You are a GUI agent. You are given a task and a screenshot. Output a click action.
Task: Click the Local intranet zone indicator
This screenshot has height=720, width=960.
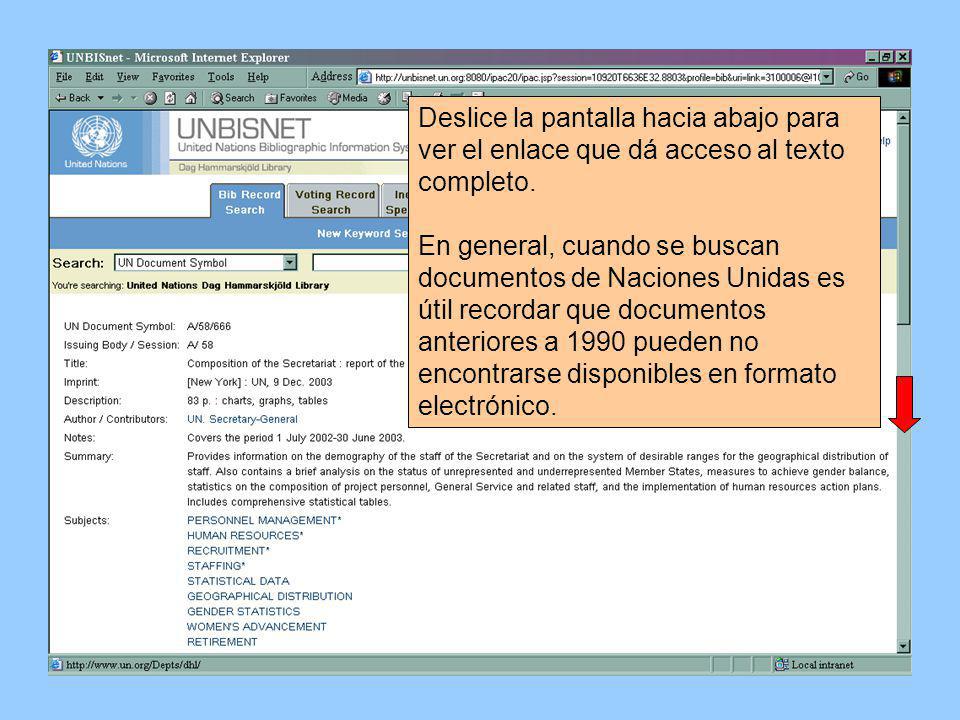[x=815, y=665]
